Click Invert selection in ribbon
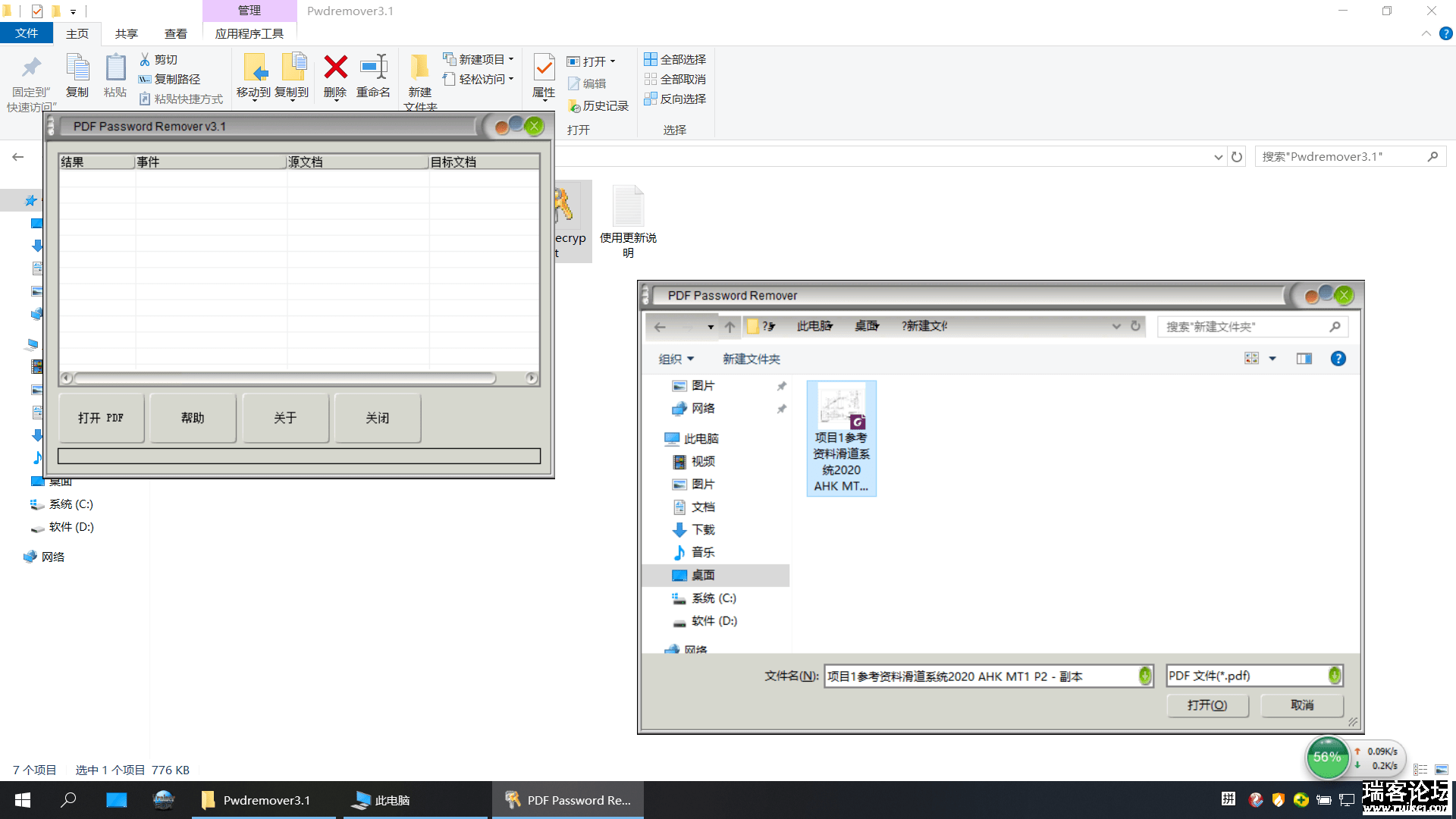 point(675,99)
